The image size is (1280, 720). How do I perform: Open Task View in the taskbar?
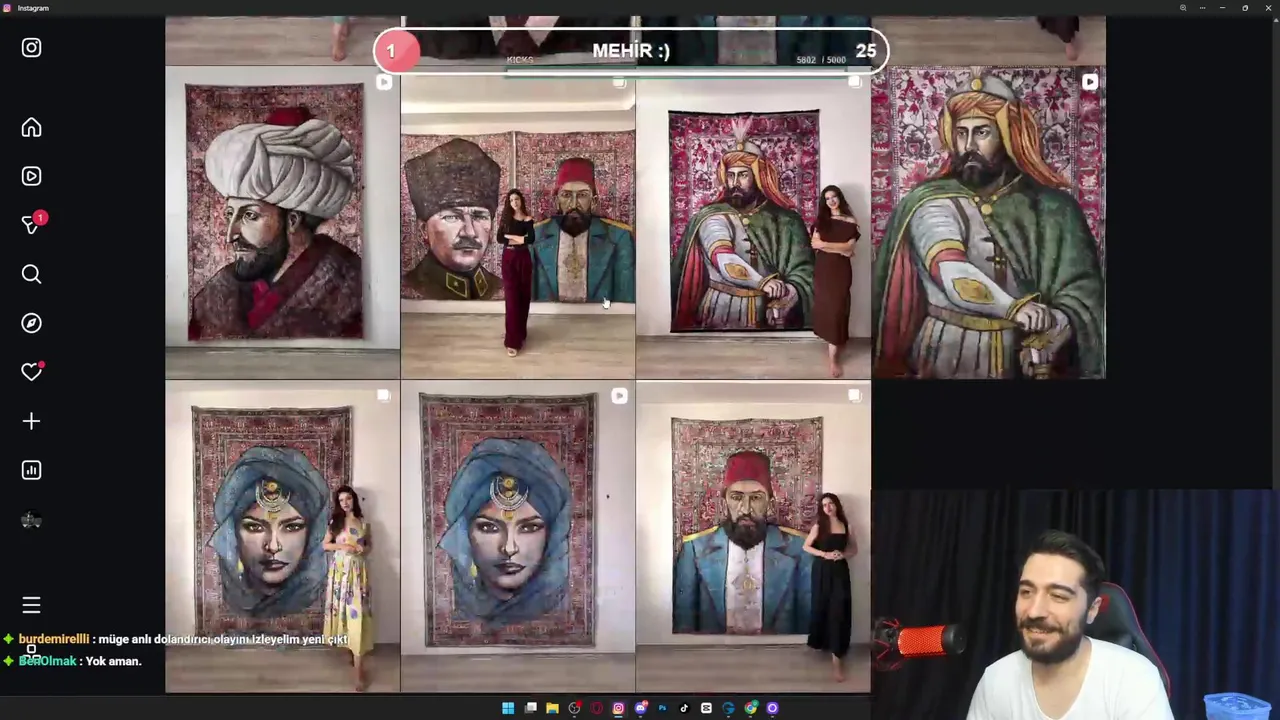[530, 708]
